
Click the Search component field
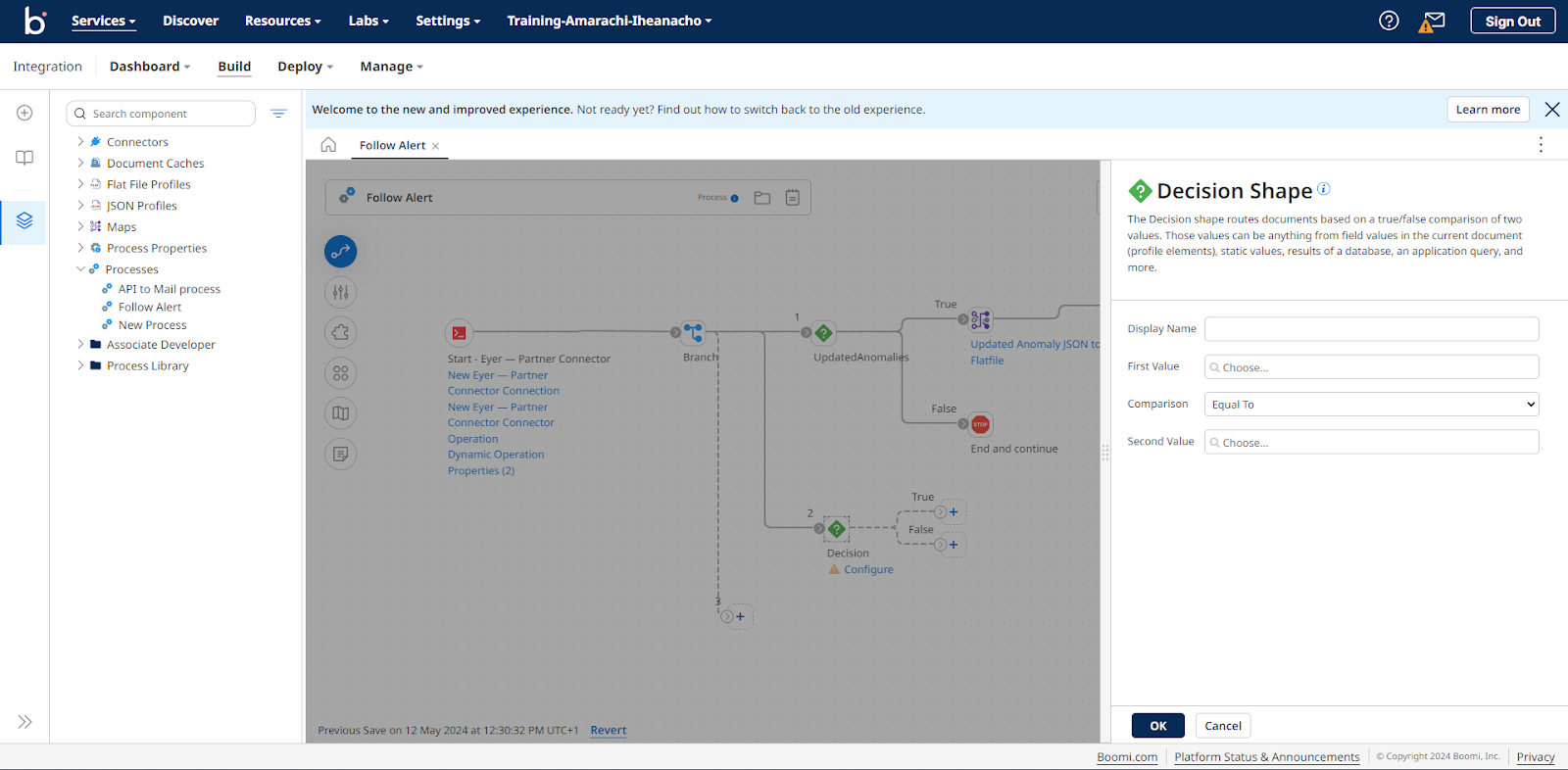click(x=161, y=114)
